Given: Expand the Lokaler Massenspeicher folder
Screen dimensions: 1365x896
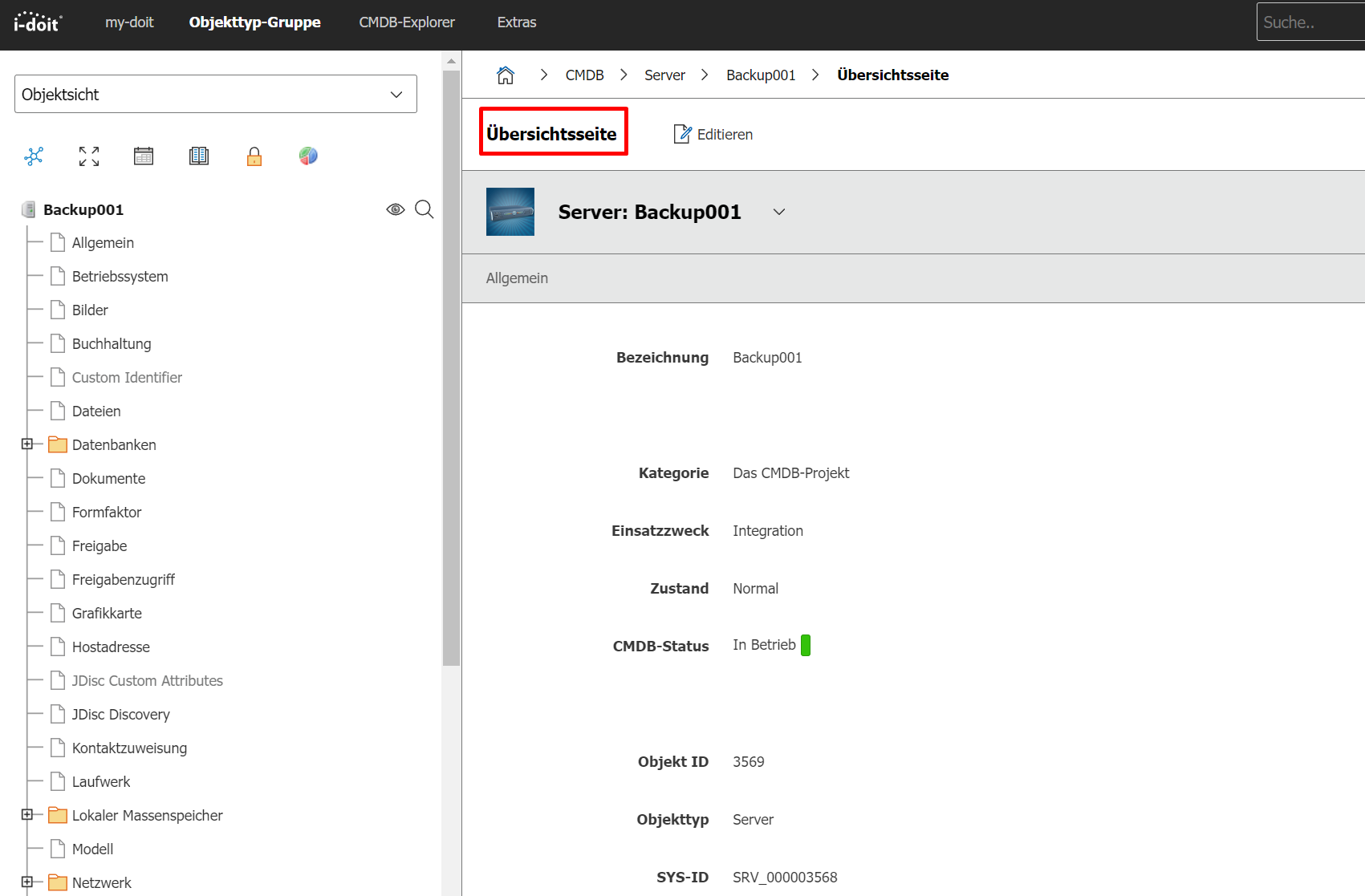Looking at the screenshot, I should (27, 814).
